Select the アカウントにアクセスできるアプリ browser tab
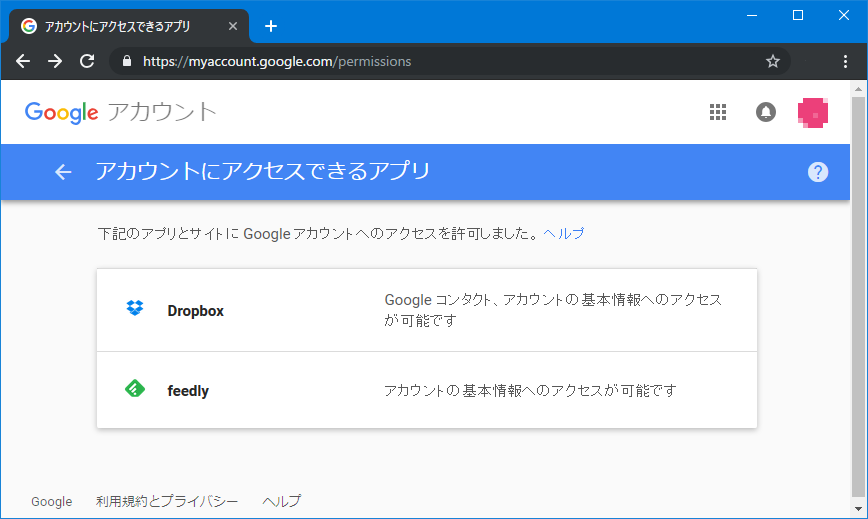 click(x=128, y=26)
